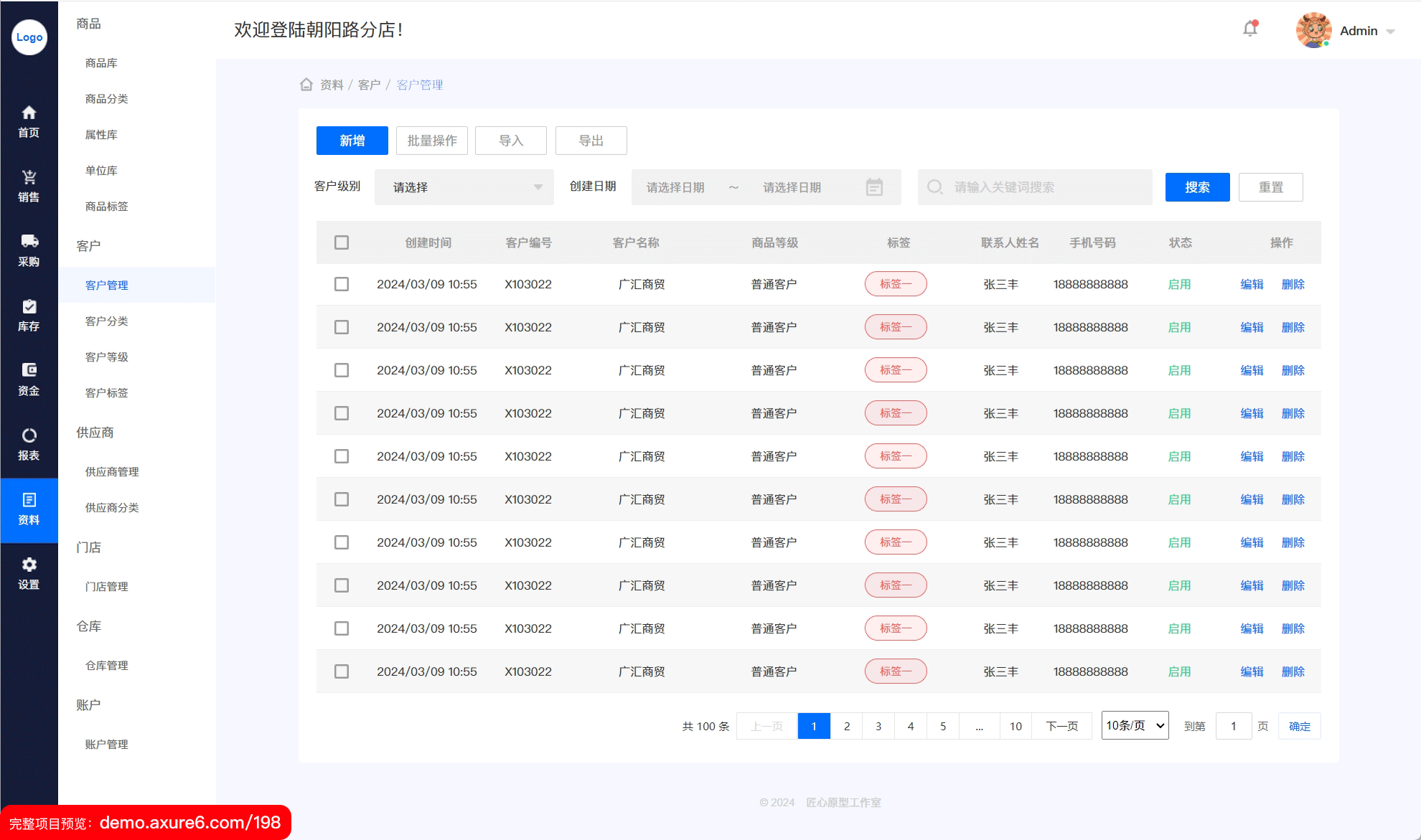Image resolution: width=1421 pixels, height=840 pixels.
Task: Click the 导入 button
Action: [511, 141]
